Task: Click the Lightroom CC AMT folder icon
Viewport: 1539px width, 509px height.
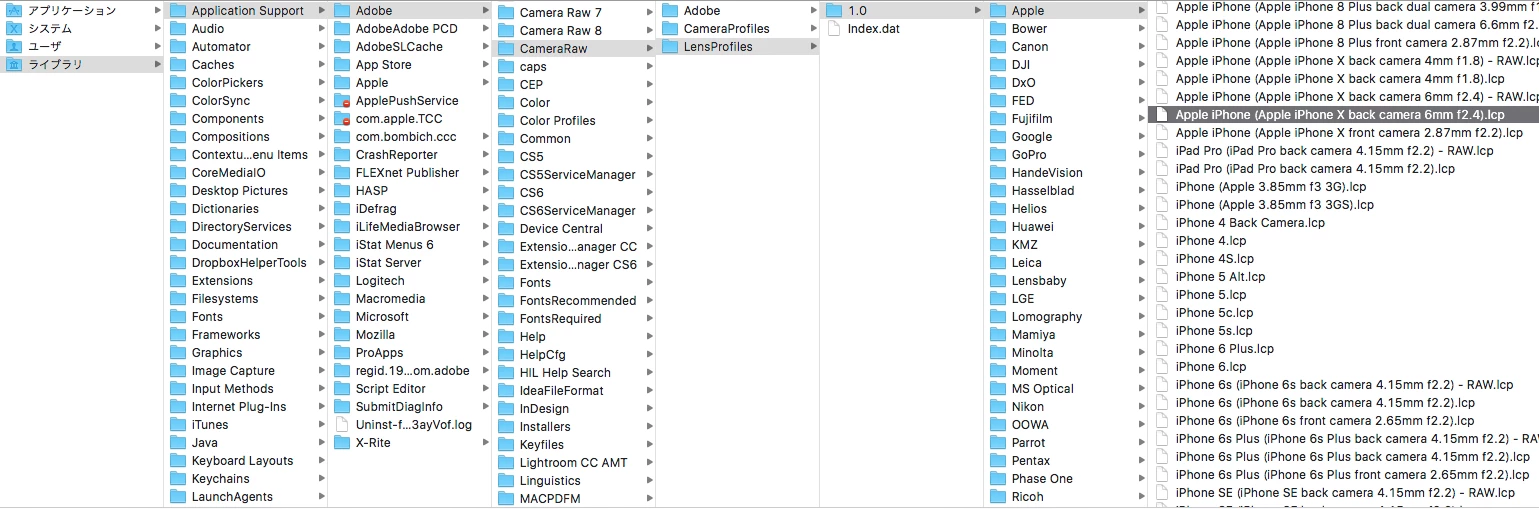Action: tap(506, 462)
